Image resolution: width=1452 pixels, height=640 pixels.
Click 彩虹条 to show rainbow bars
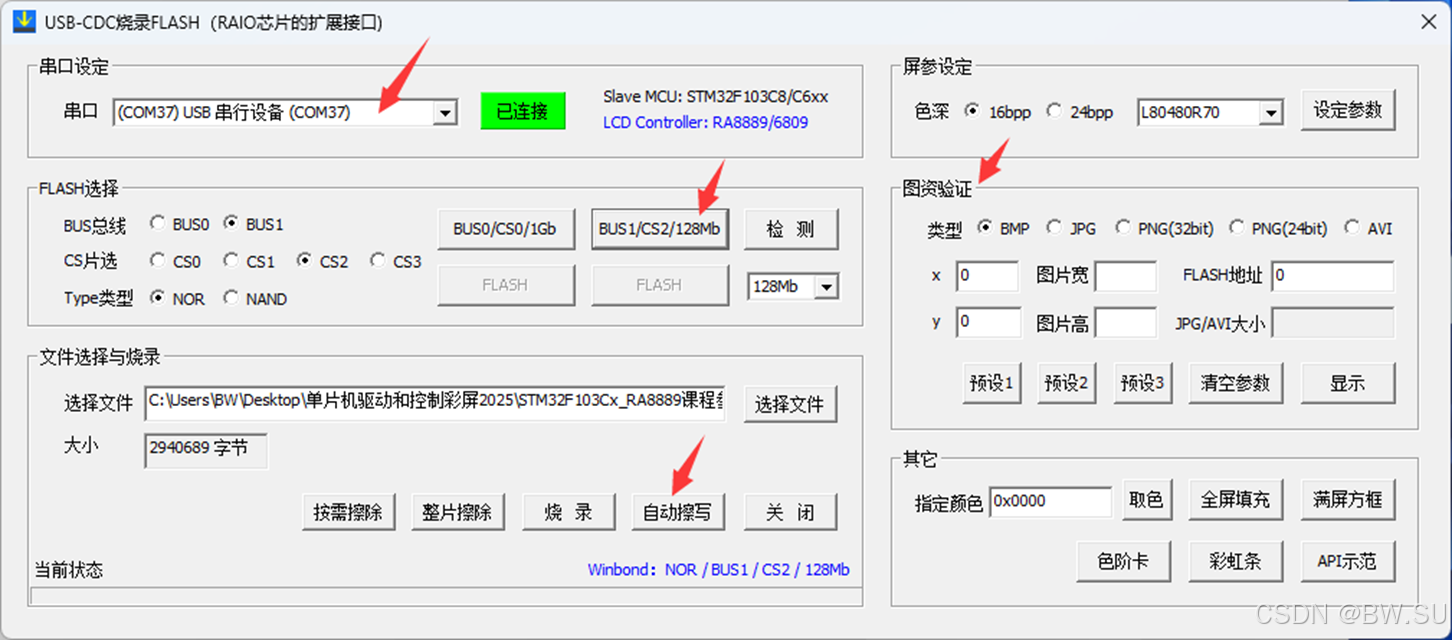coord(1236,561)
